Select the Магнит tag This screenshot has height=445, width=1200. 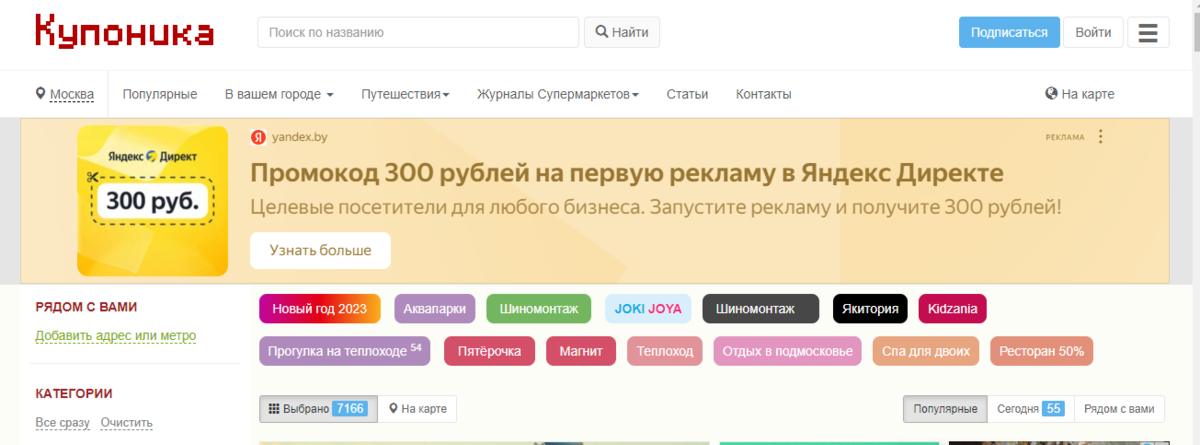(x=580, y=352)
